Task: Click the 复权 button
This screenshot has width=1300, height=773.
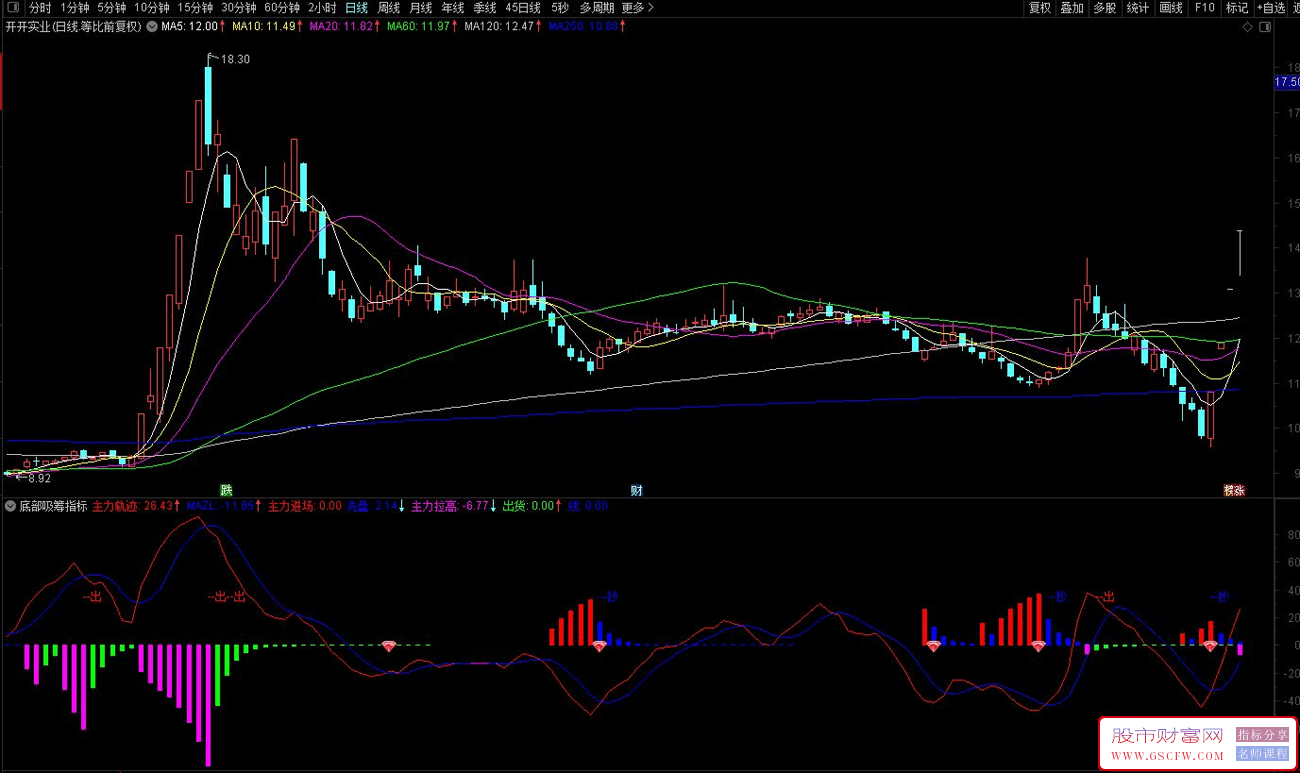Action: (x=1040, y=8)
